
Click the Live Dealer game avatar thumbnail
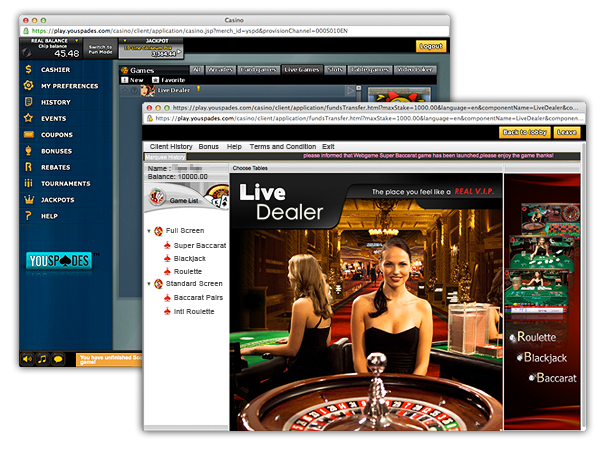click(147, 91)
